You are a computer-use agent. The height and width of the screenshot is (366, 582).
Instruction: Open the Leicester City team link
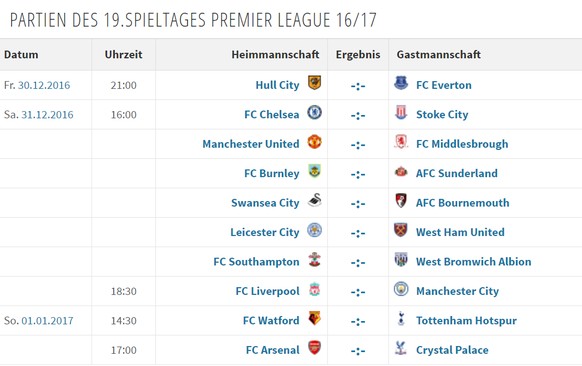[265, 232]
